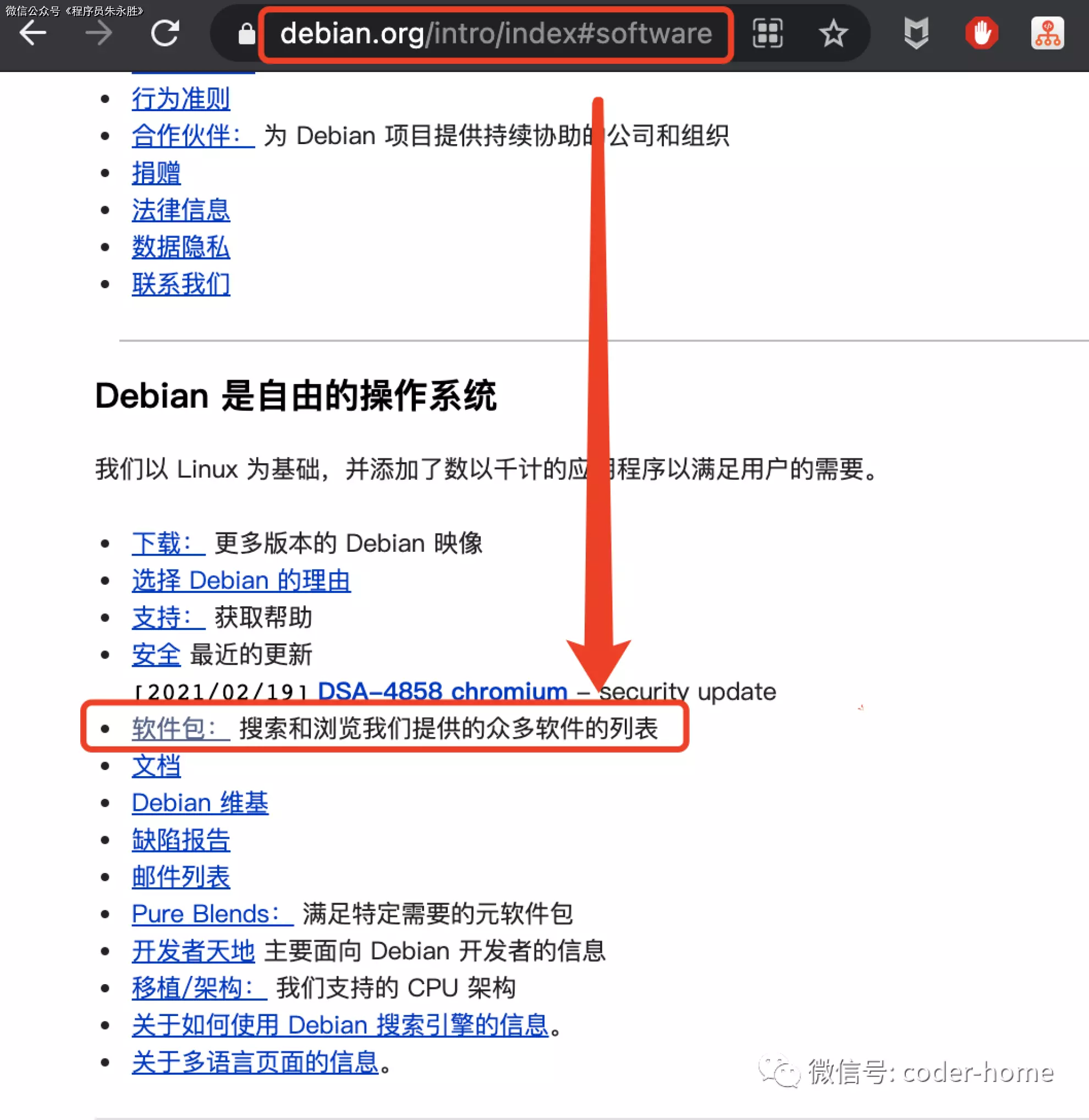Click the debian.org address bar

tap(496, 34)
